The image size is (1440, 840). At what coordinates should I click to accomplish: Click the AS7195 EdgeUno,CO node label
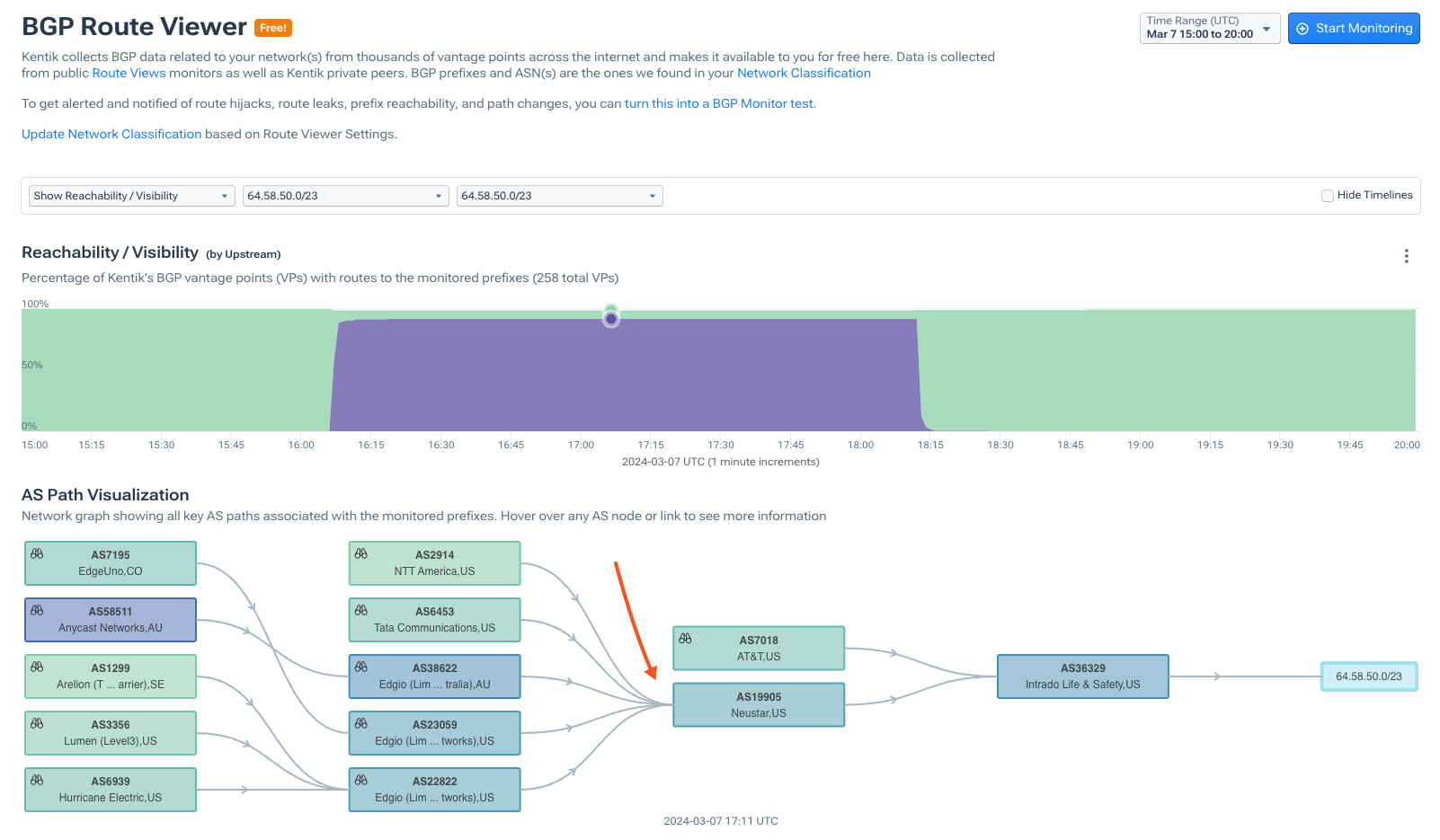pyautogui.click(x=111, y=563)
